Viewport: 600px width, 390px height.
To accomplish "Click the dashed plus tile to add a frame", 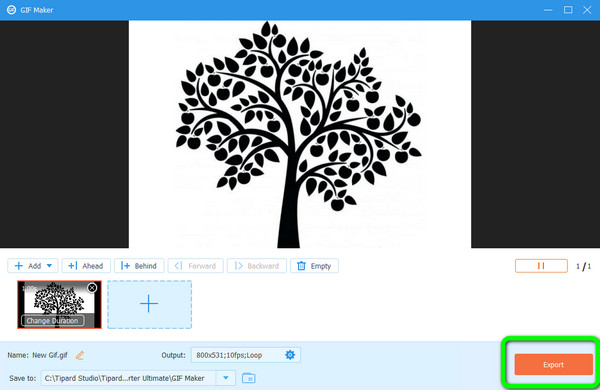I will (x=149, y=304).
